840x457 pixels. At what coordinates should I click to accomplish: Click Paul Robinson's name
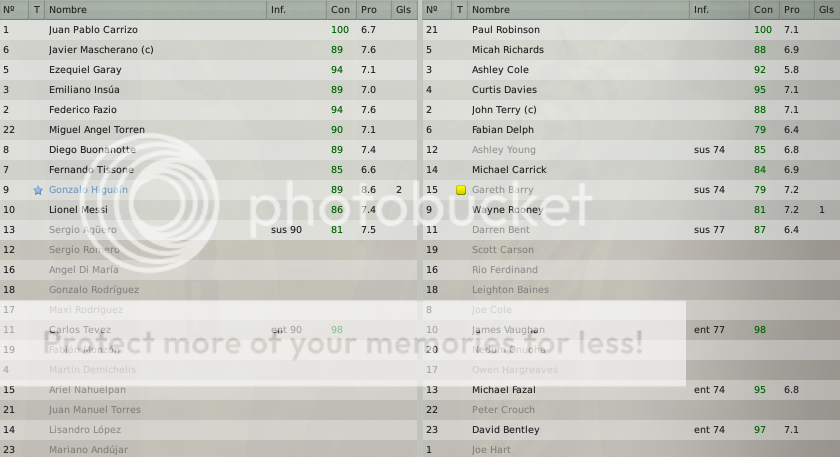pyautogui.click(x=505, y=30)
